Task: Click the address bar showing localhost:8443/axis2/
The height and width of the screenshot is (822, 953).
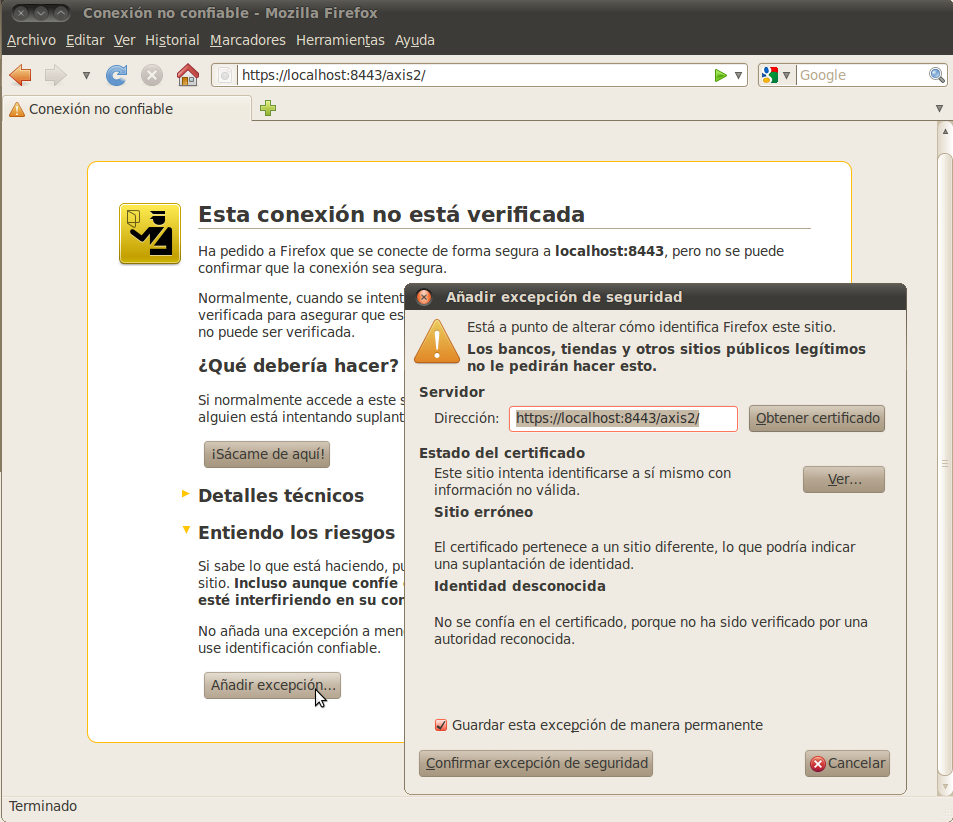Action: 474,75
